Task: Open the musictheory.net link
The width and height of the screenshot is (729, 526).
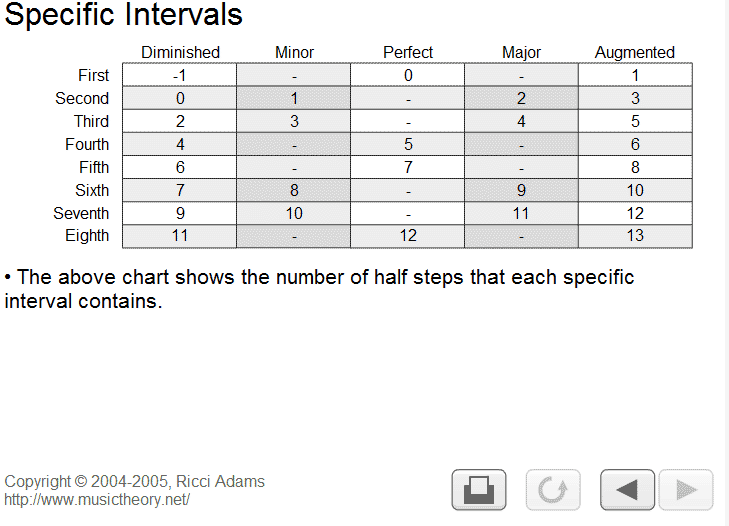Action: pyautogui.click(x=97, y=499)
